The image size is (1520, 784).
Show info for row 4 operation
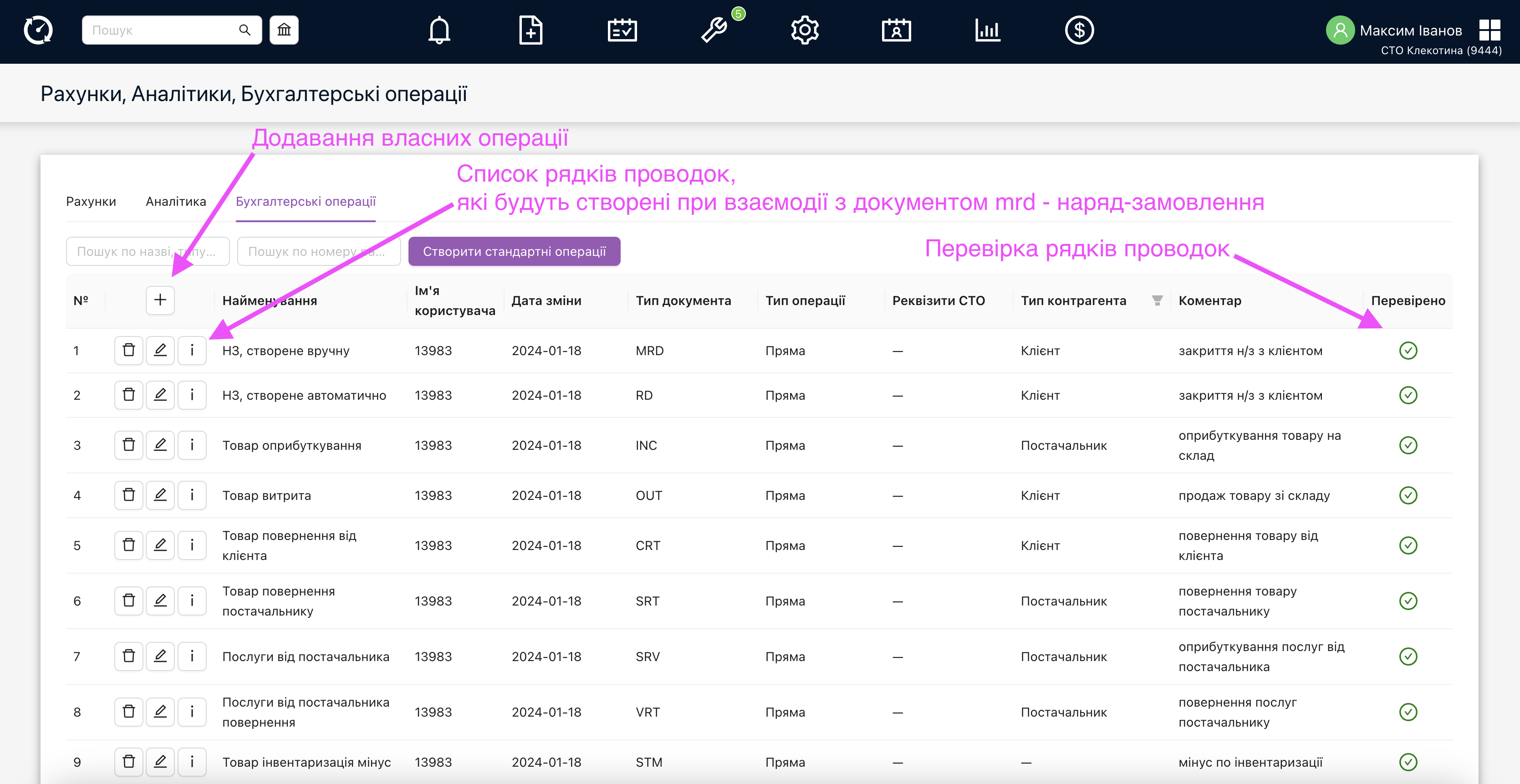pyautogui.click(x=192, y=495)
